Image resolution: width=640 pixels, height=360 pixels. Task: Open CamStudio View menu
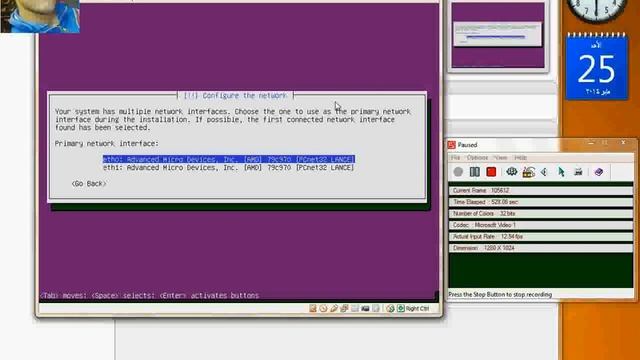(500, 158)
